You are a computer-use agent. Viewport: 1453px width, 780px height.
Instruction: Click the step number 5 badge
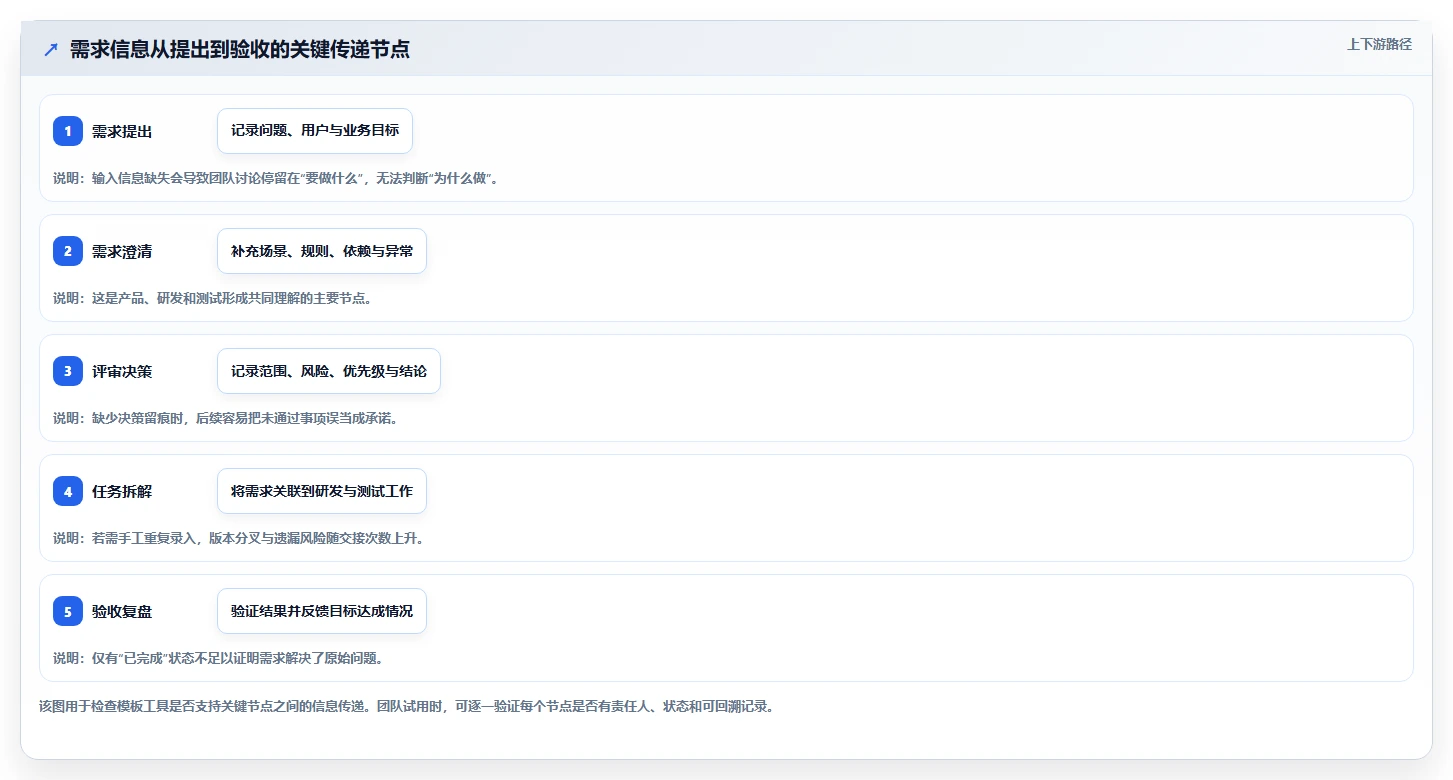point(68,611)
